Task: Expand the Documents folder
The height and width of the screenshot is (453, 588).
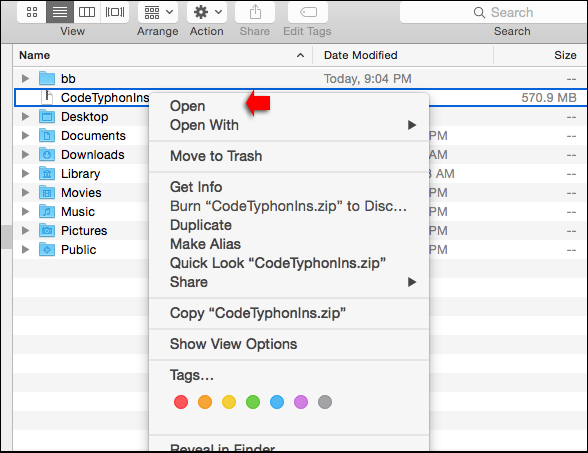Action: (26, 135)
